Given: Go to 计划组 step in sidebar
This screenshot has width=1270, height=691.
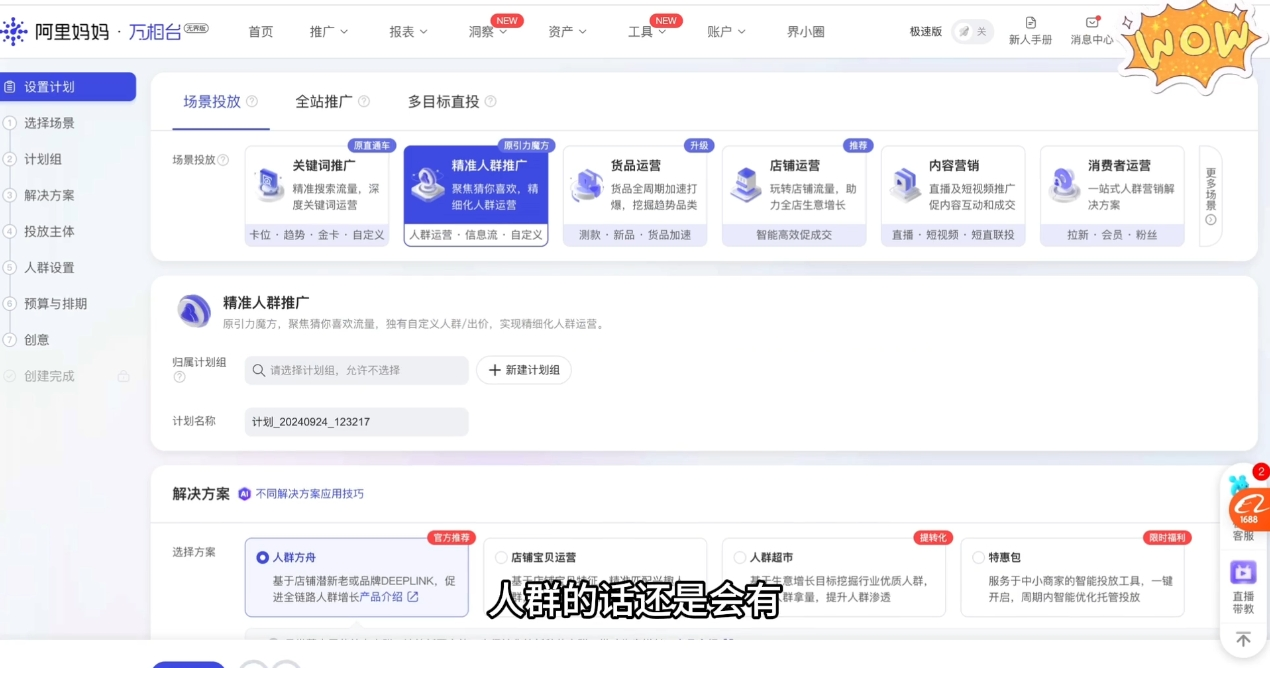Looking at the screenshot, I should [x=43, y=159].
